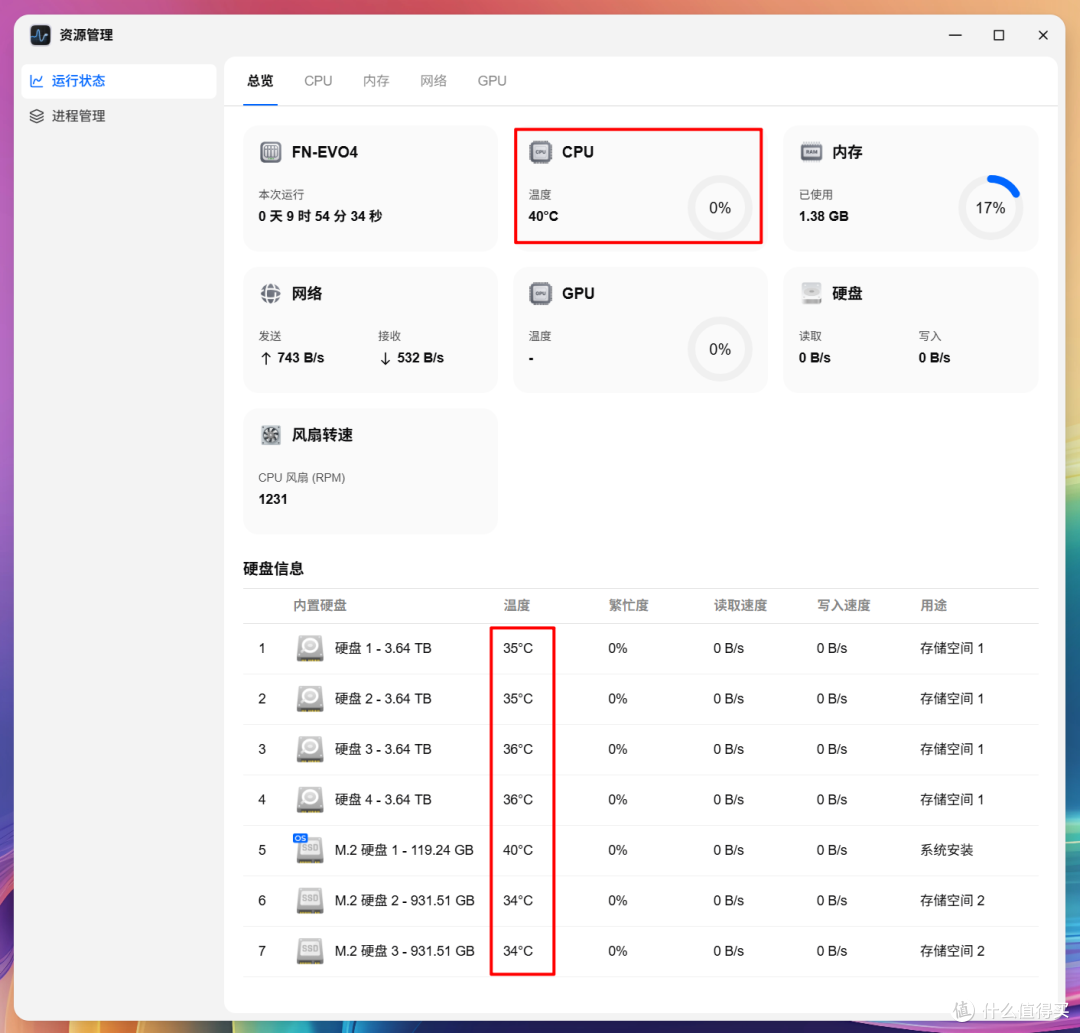
Task: Click the fan icon in 风扇转速 card
Action: [270, 435]
